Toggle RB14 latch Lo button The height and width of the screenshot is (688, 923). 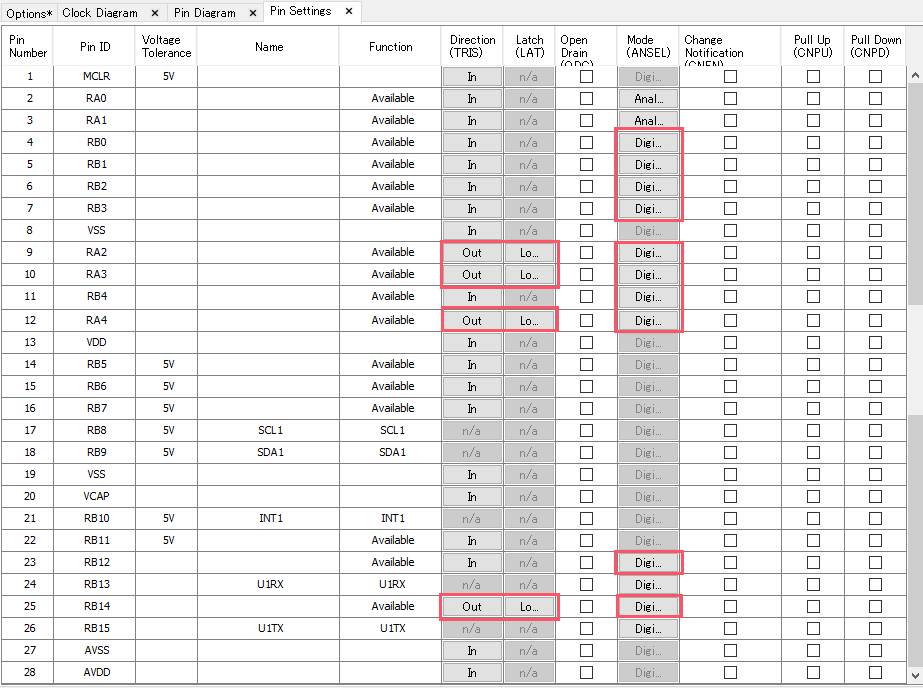tap(529, 607)
